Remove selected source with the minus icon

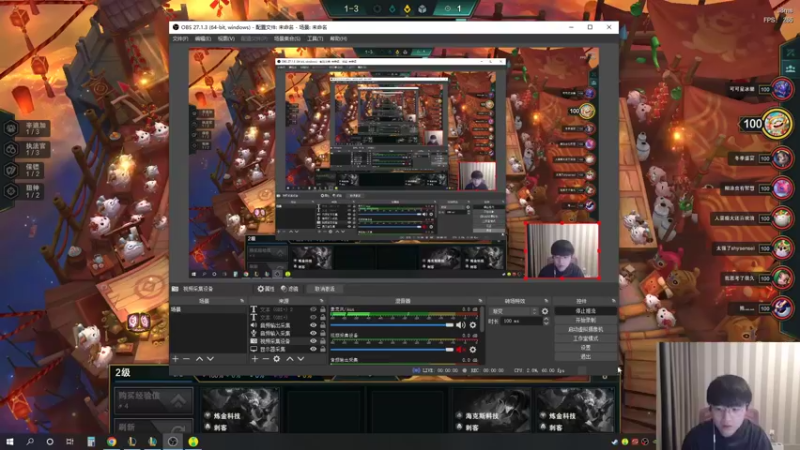tap(265, 359)
